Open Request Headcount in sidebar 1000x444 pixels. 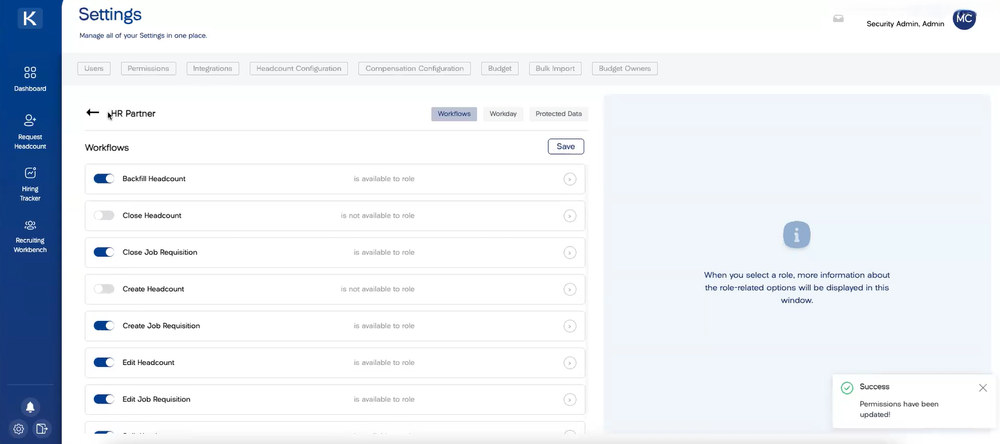(30, 132)
